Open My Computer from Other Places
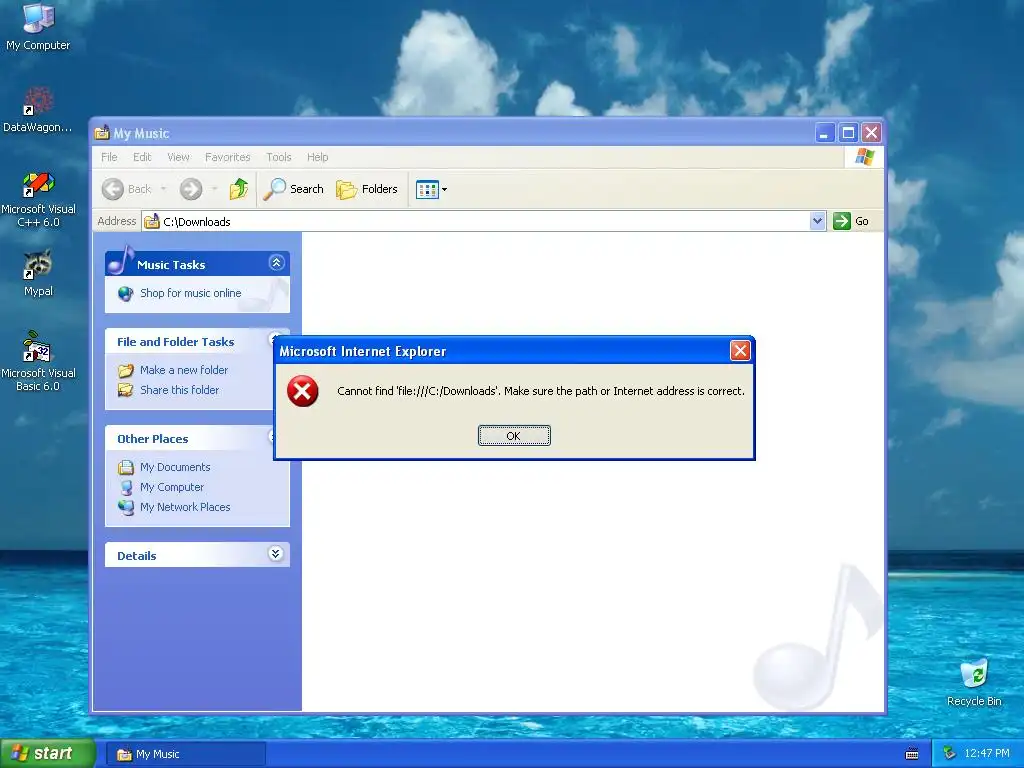The height and width of the screenshot is (768, 1024). click(172, 487)
